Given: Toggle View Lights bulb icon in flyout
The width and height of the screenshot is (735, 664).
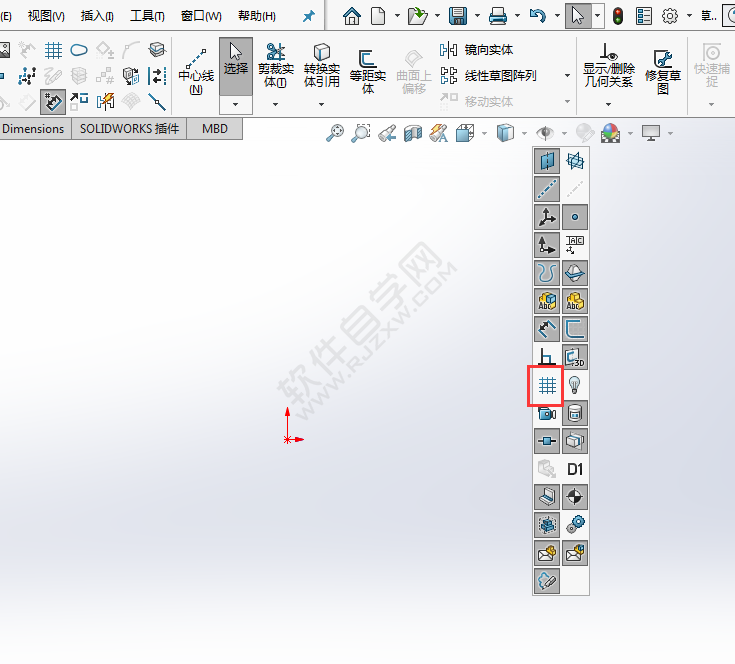Looking at the screenshot, I should 575,386.
